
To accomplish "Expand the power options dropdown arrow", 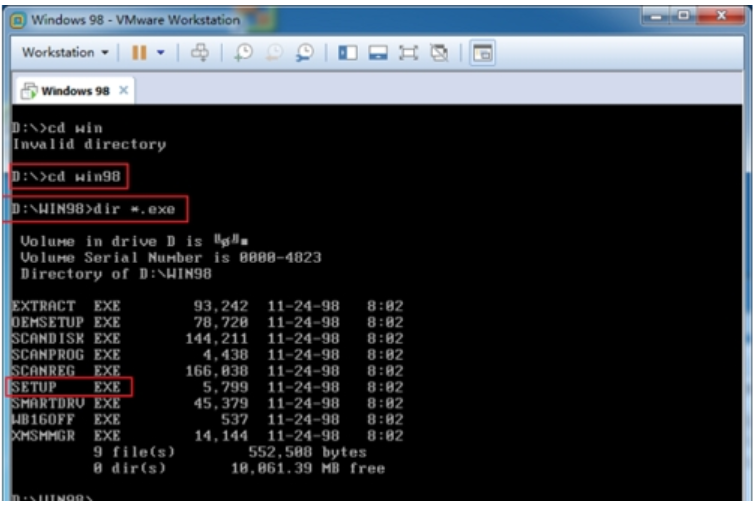I will pyautogui.click(x=159, y=52).
